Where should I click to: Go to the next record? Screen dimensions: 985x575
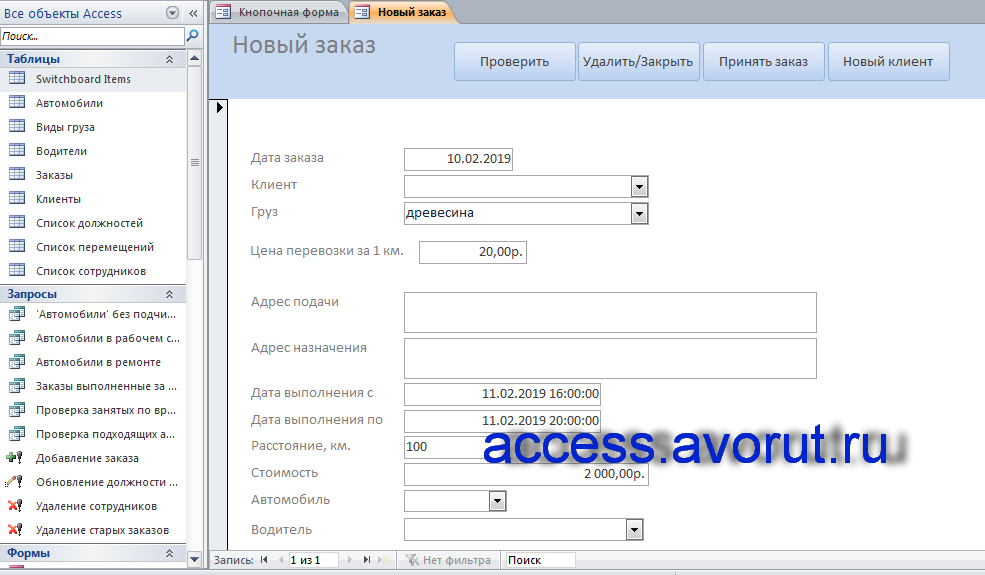point(350,559)
